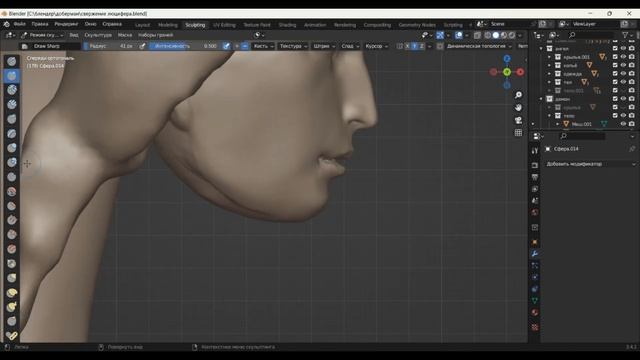The height and width of the screenshot is (360, 640).
Task: Open the Наборы граней menu
Action: tap(156, 35)
